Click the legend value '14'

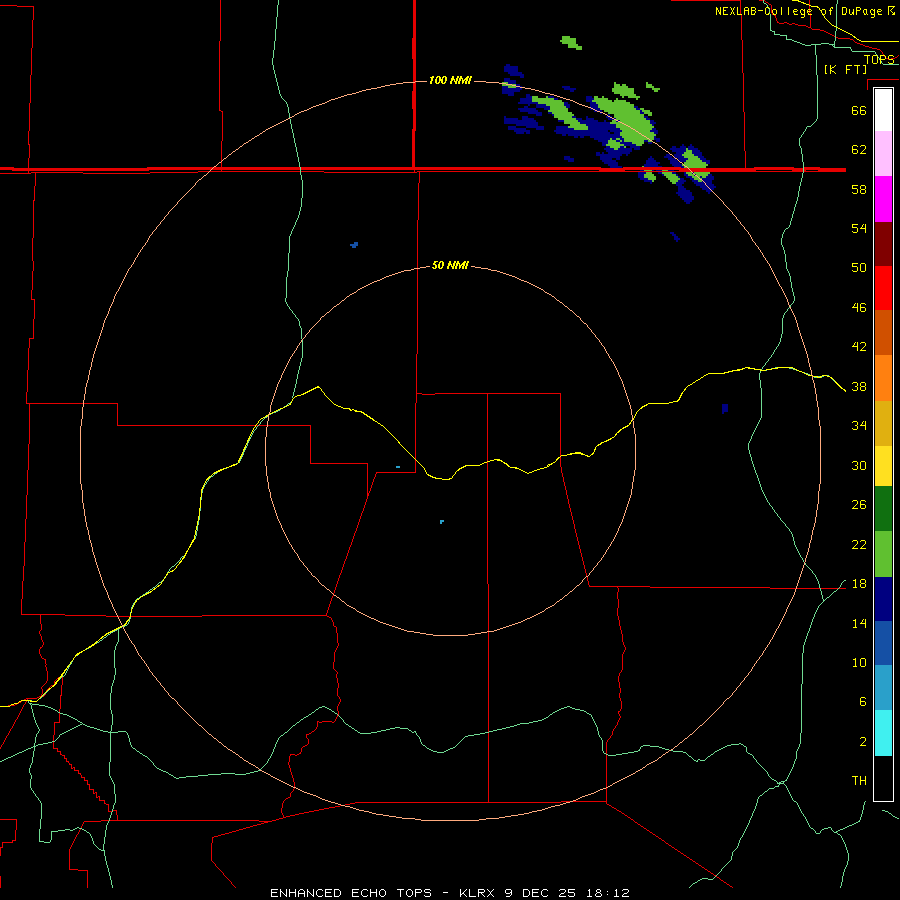click(x=859, y=623)
